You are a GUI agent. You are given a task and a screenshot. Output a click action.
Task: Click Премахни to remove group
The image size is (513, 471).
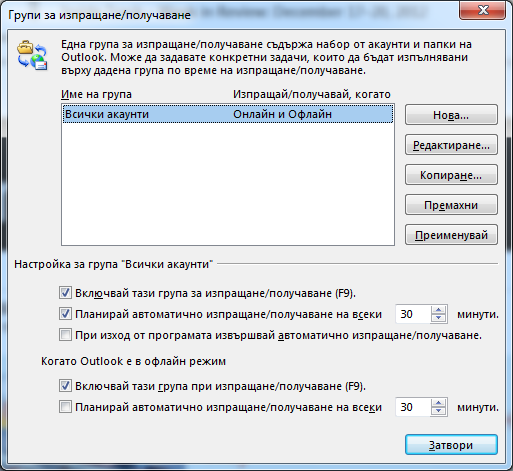[x=451, y=205]
